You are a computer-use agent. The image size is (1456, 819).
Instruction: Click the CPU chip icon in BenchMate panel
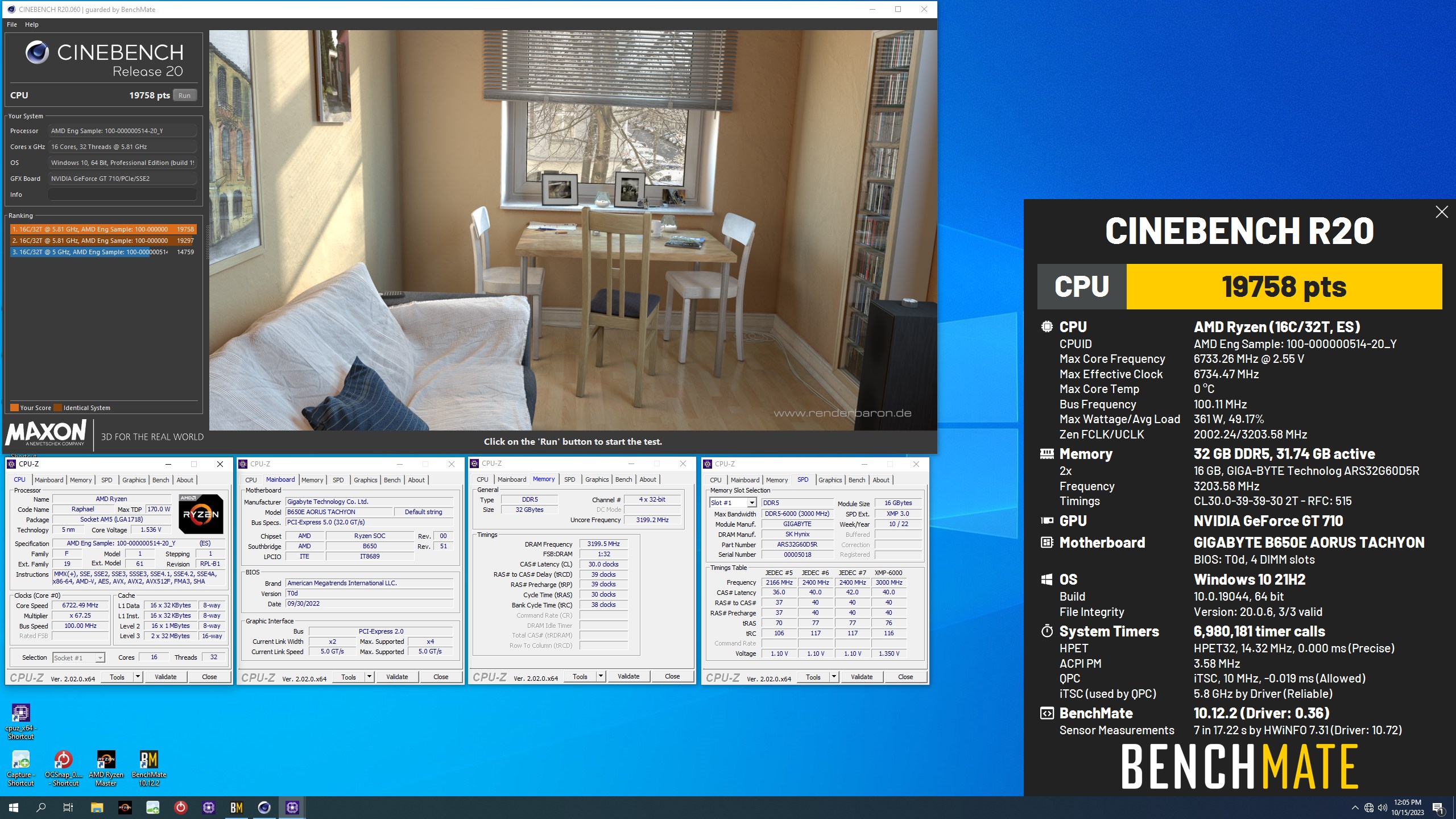[x=1046, y=326]
